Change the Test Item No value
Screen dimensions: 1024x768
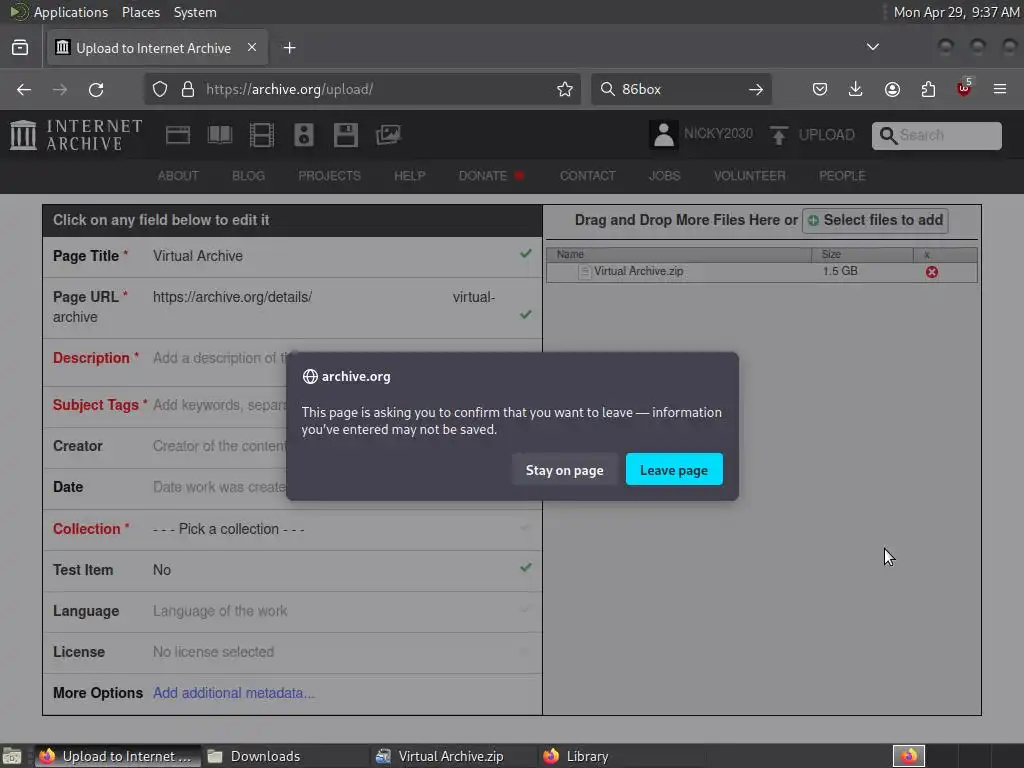coord(292,570)
